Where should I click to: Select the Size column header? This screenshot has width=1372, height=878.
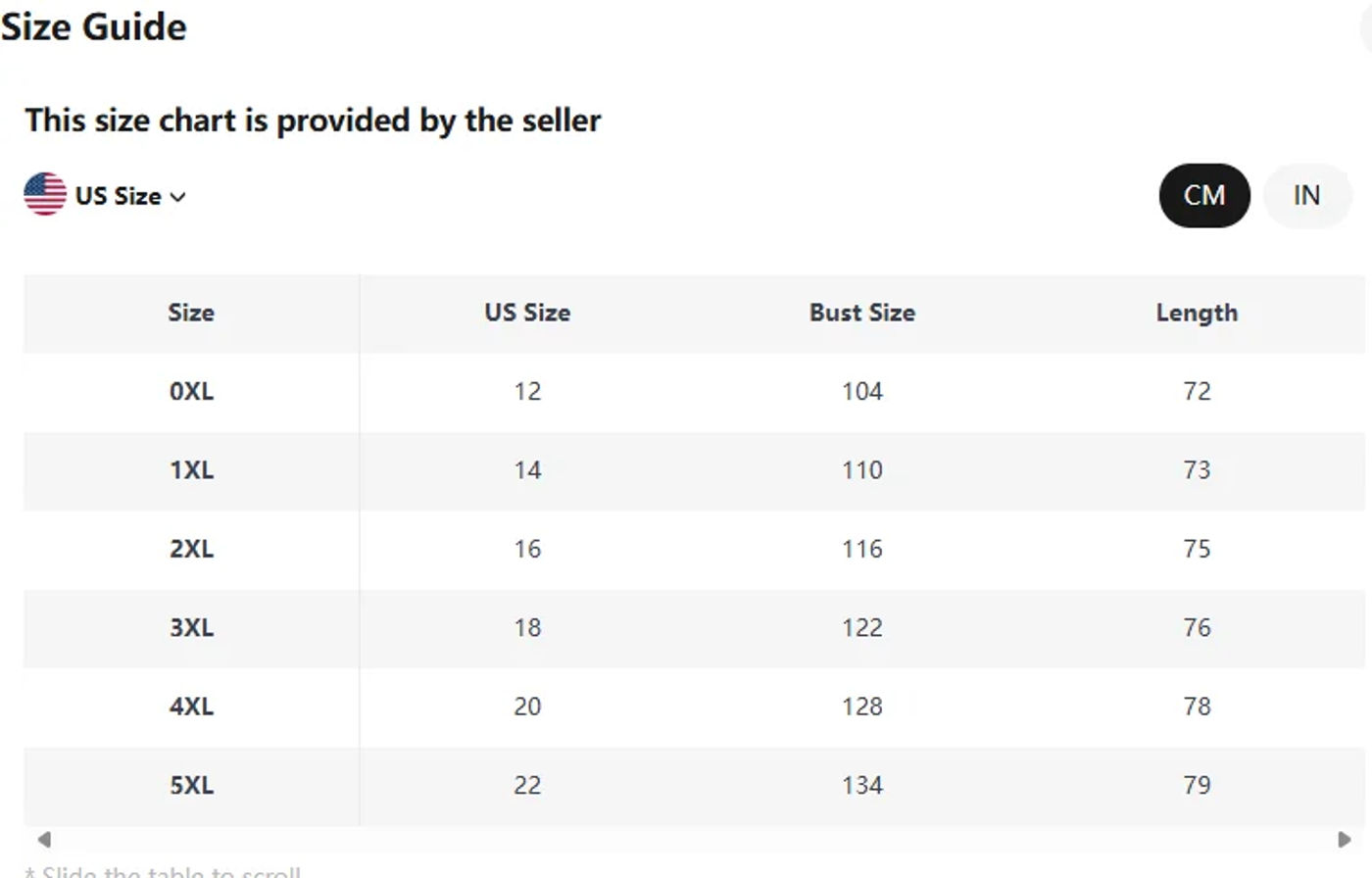(x=191, y=313)
